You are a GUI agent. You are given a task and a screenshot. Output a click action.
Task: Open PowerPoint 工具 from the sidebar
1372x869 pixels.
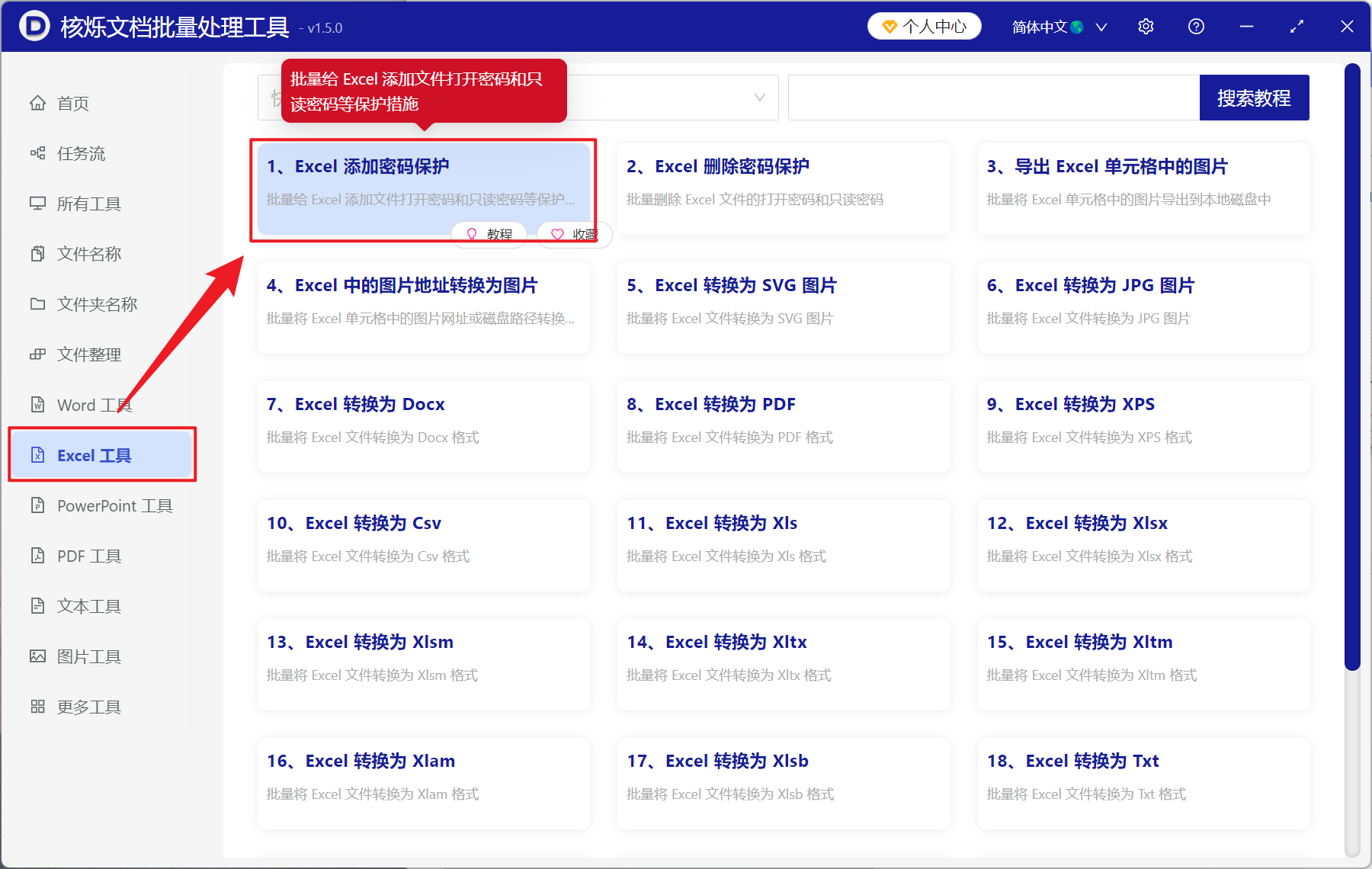[113, 505]
